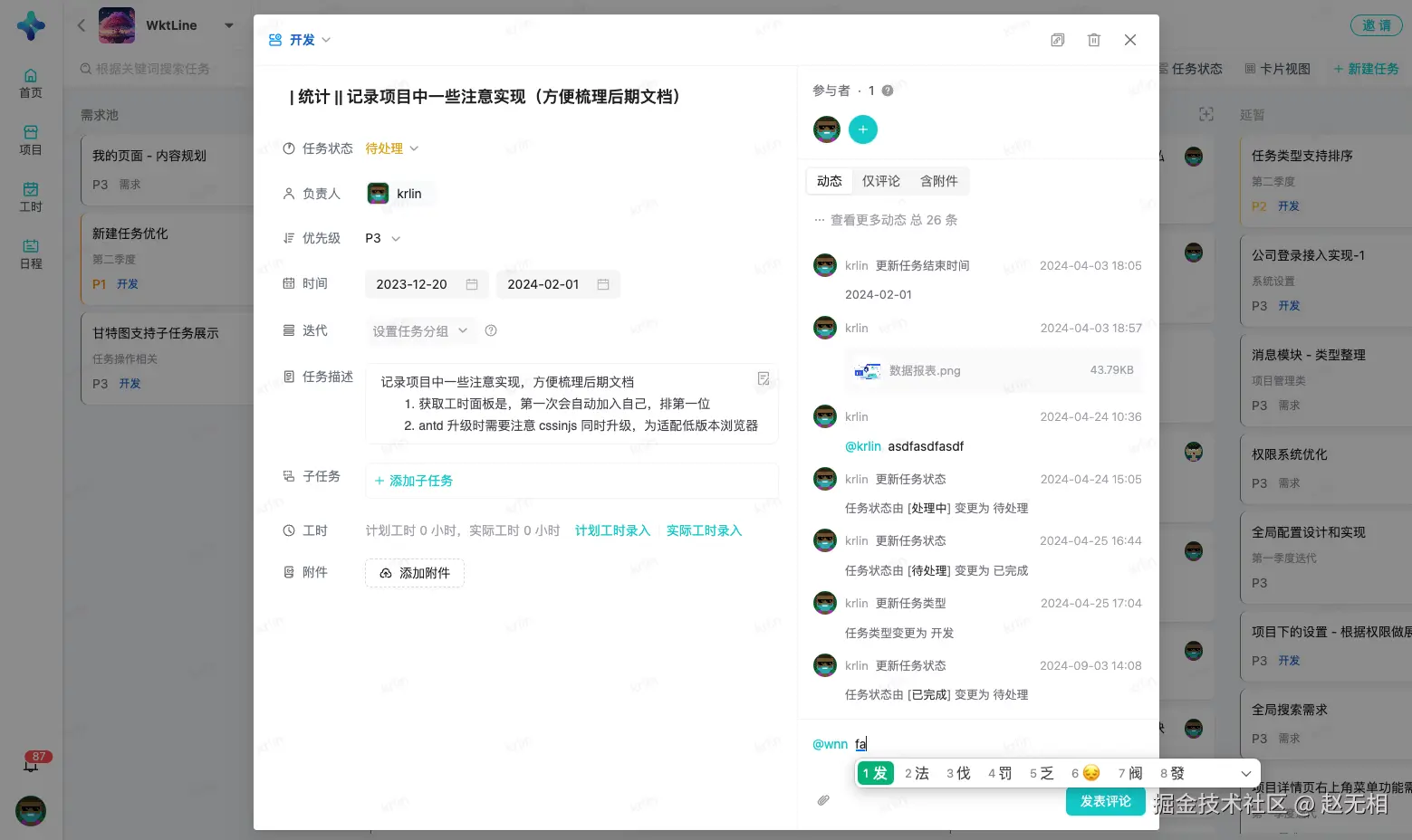1412x840 pixels.
Task: Close the task detail dialog
Action: tap(1130, 40)
